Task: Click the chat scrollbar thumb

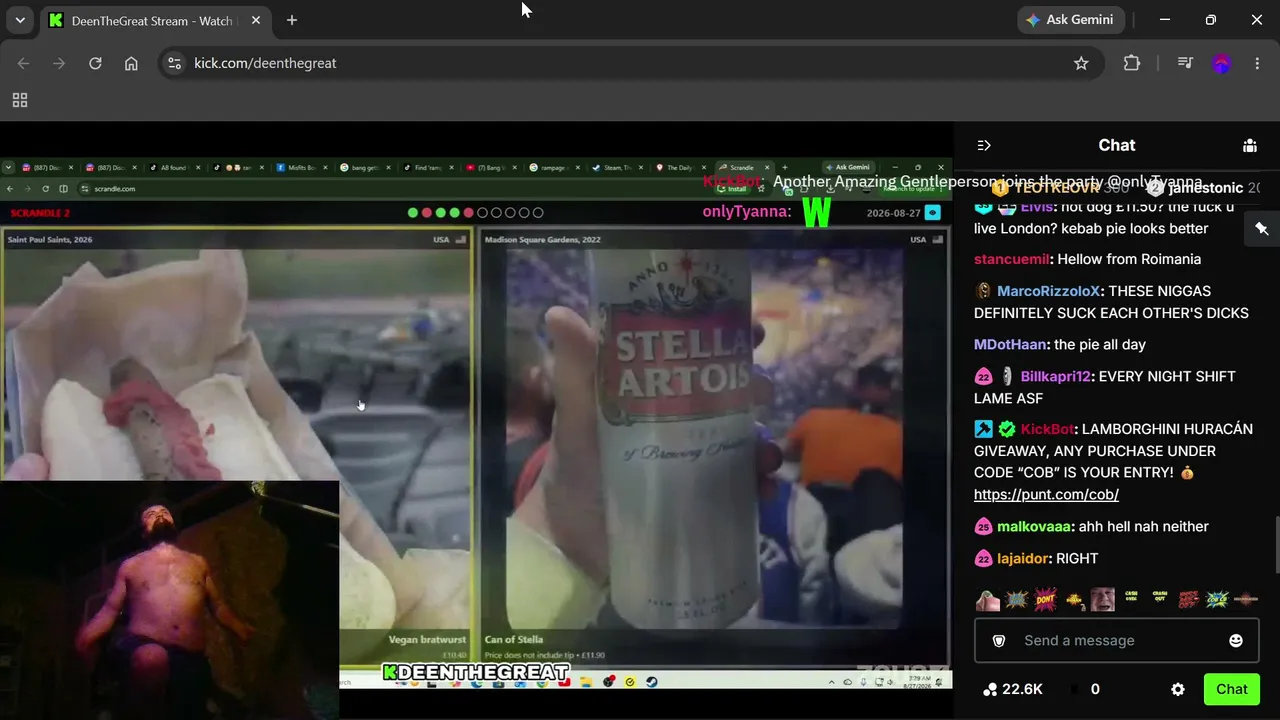Action: [1277, 545]
